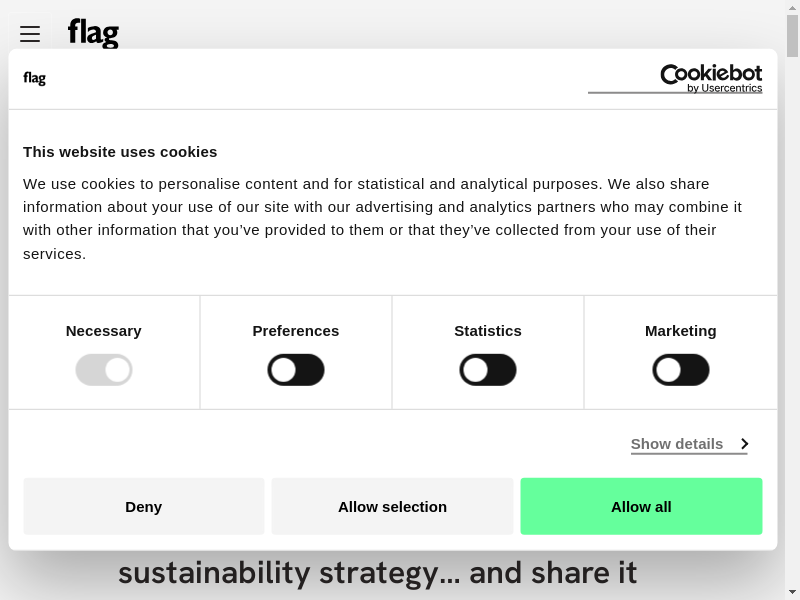Click the scrollbar down arrow
The height and width of the screenshot is (600, 800).
793,593
